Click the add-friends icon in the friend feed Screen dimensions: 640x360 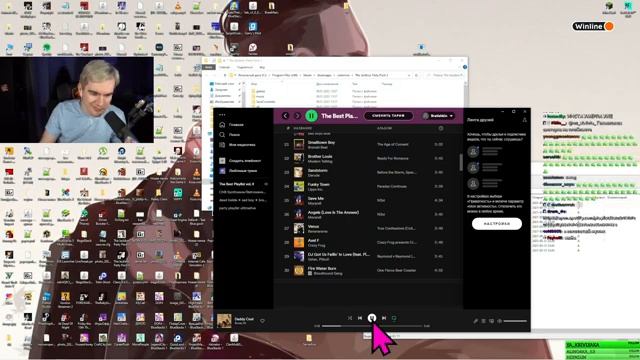[524, 120]
